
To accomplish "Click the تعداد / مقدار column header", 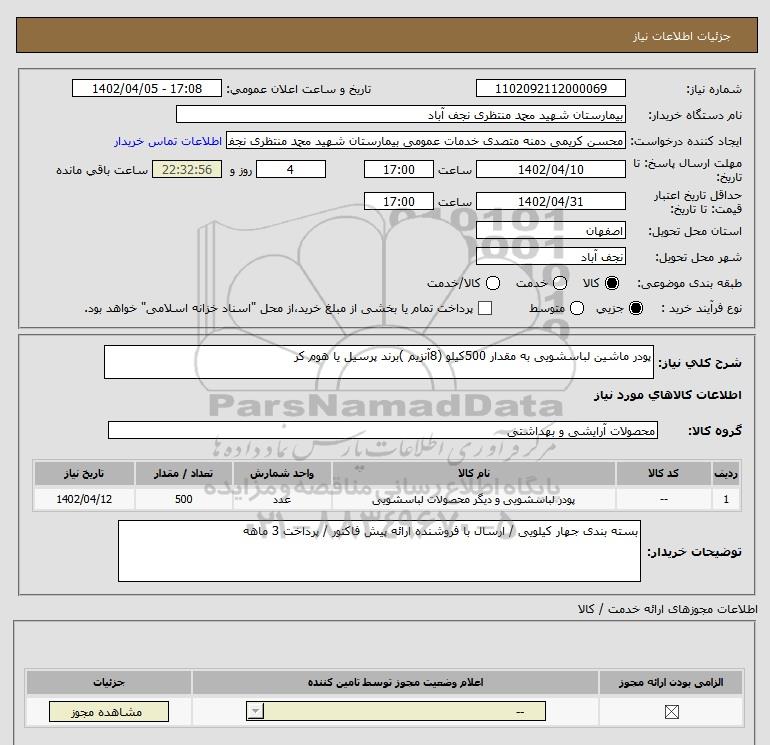I will click(x=184, y=473).
